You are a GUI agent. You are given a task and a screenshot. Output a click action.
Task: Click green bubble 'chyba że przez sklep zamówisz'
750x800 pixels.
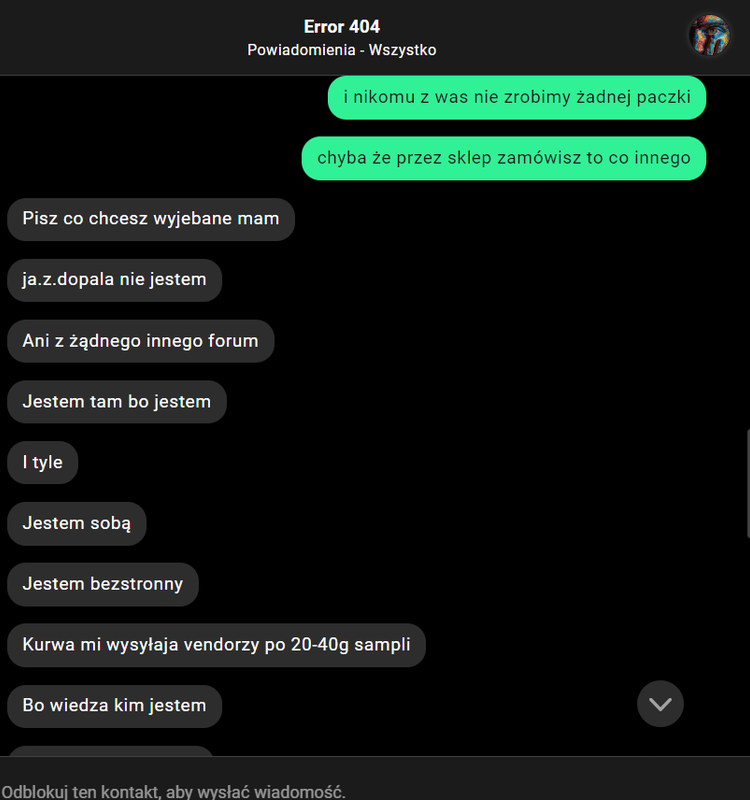click(504, 158)
